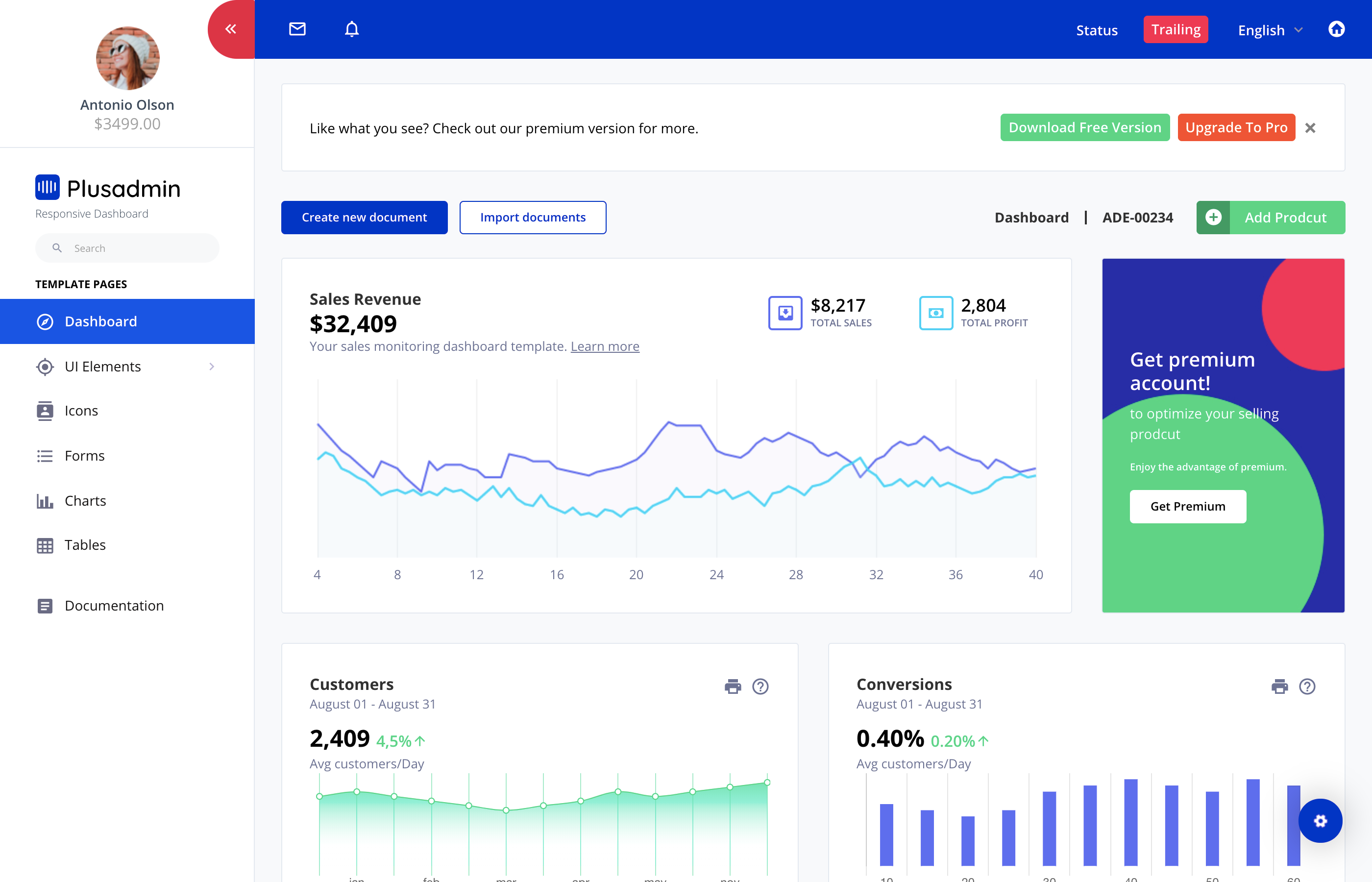Open the Icons page
Image resolution: width=1372 pixels, height=882 pixels.
[127, 411]
